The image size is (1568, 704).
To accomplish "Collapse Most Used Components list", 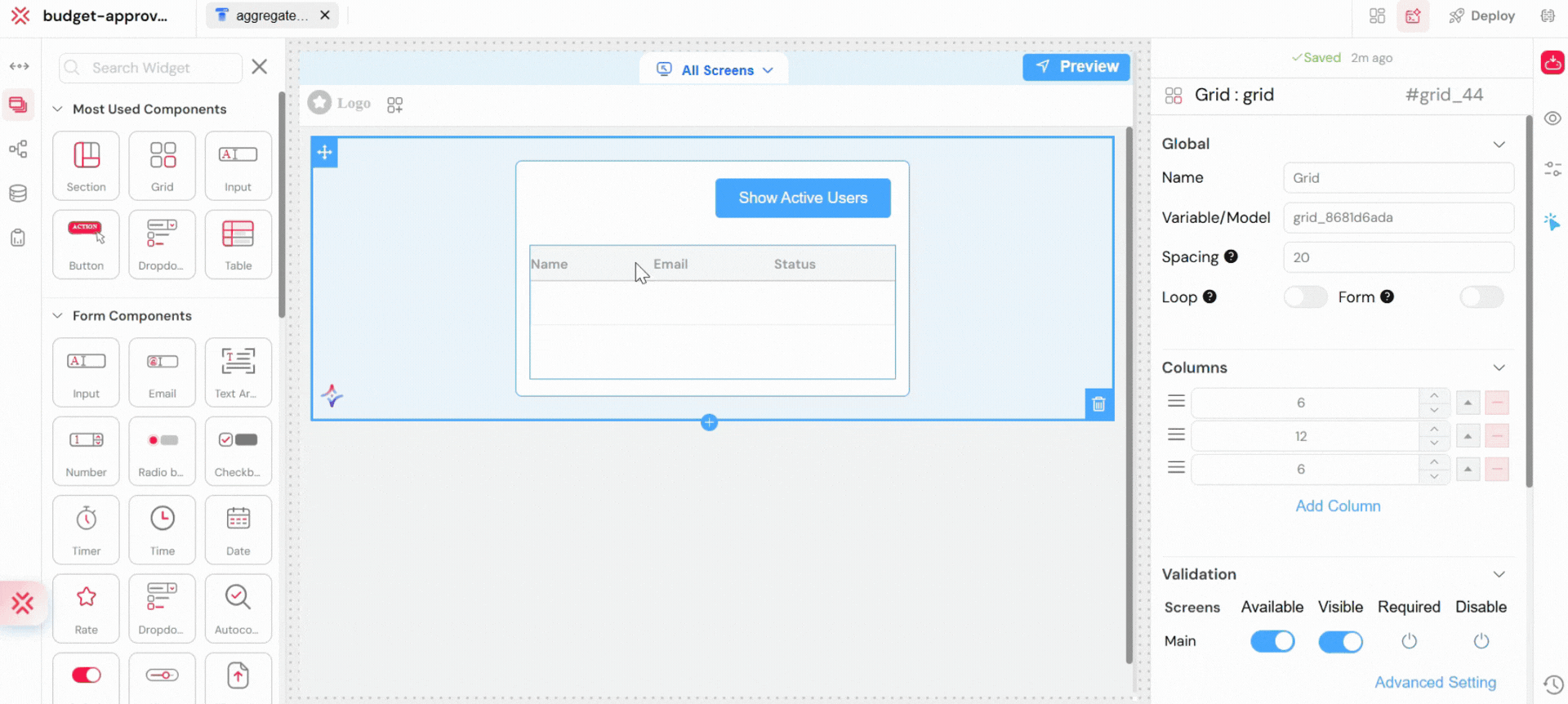I will coord(57,109).
